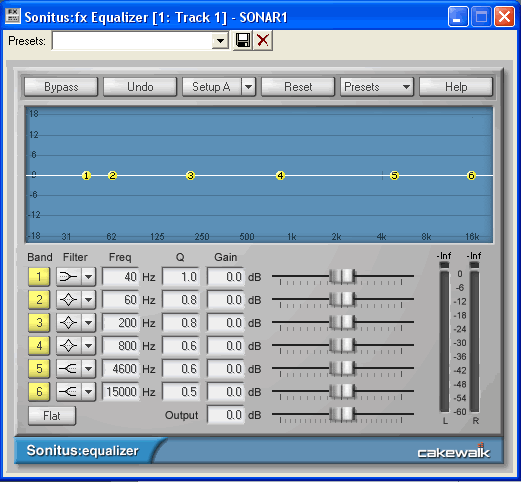Viewport: 521px width, 482px height.
Task: Click band 2 frequency field showing 60
Action: [120, 300]
